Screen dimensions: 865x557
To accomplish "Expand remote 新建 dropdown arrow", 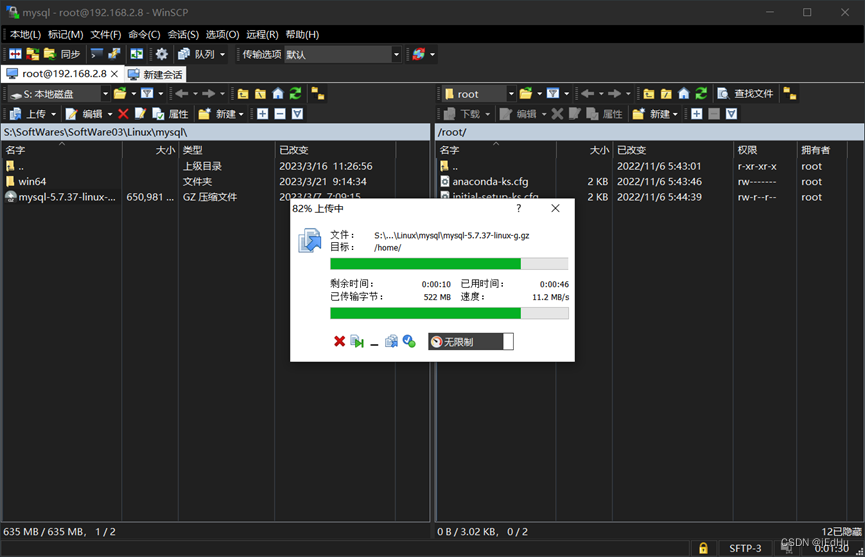I will [675, 115].
